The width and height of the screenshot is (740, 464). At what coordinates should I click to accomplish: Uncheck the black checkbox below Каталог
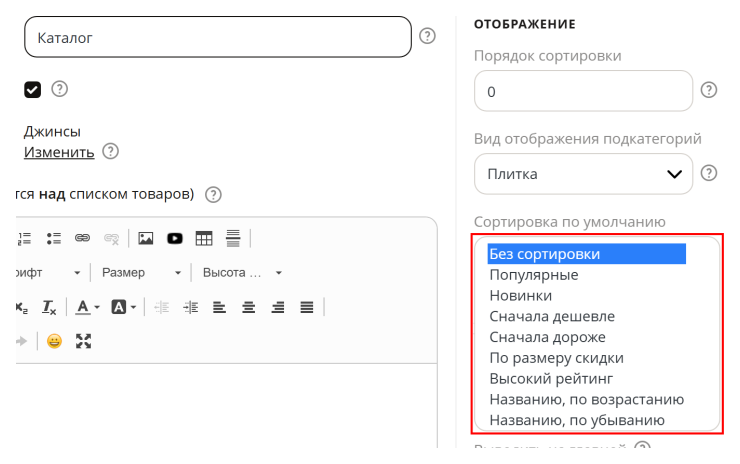point(33,89)
